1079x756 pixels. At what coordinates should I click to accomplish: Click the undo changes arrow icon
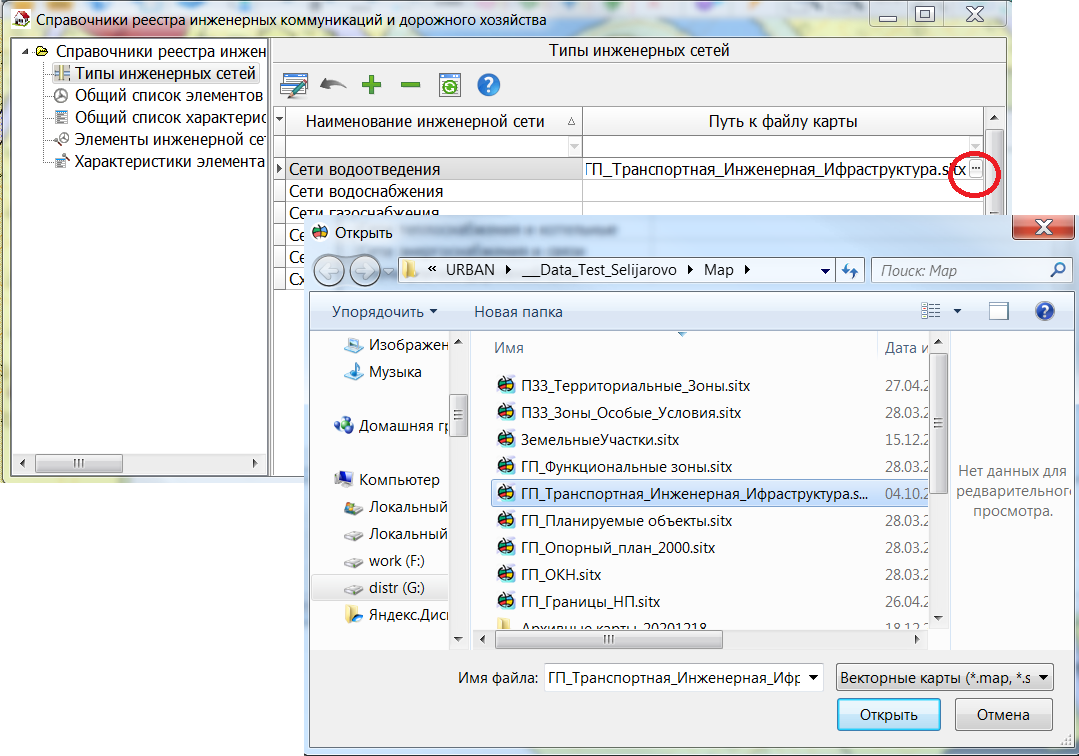(331, 84)
